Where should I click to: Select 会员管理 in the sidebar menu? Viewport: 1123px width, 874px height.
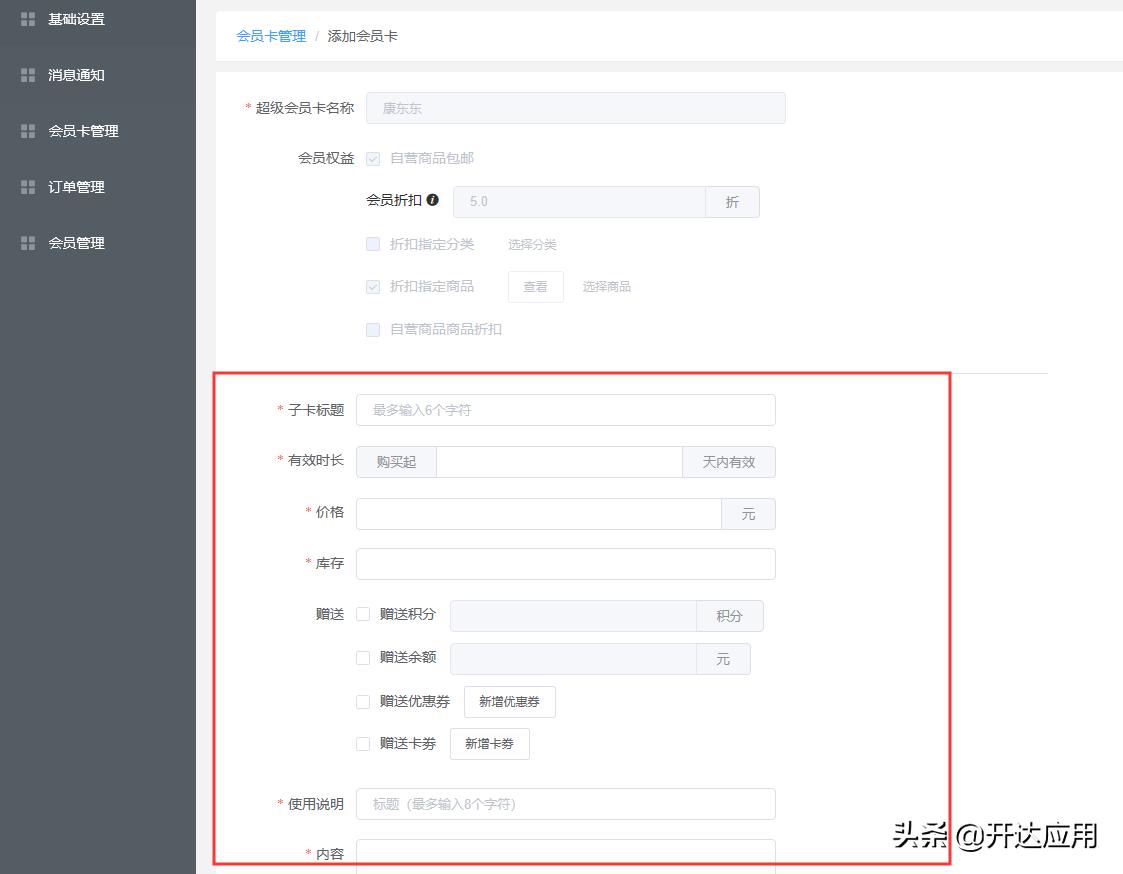point(78,242)
